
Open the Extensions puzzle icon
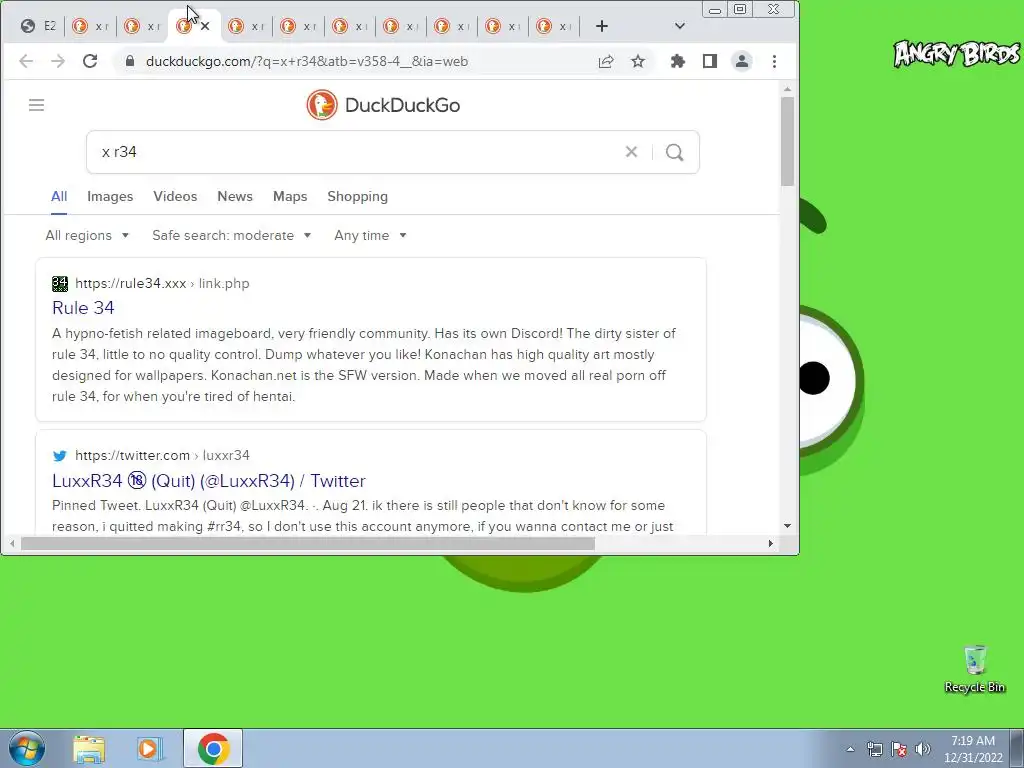pyautogui.click(x=678, y=61)
